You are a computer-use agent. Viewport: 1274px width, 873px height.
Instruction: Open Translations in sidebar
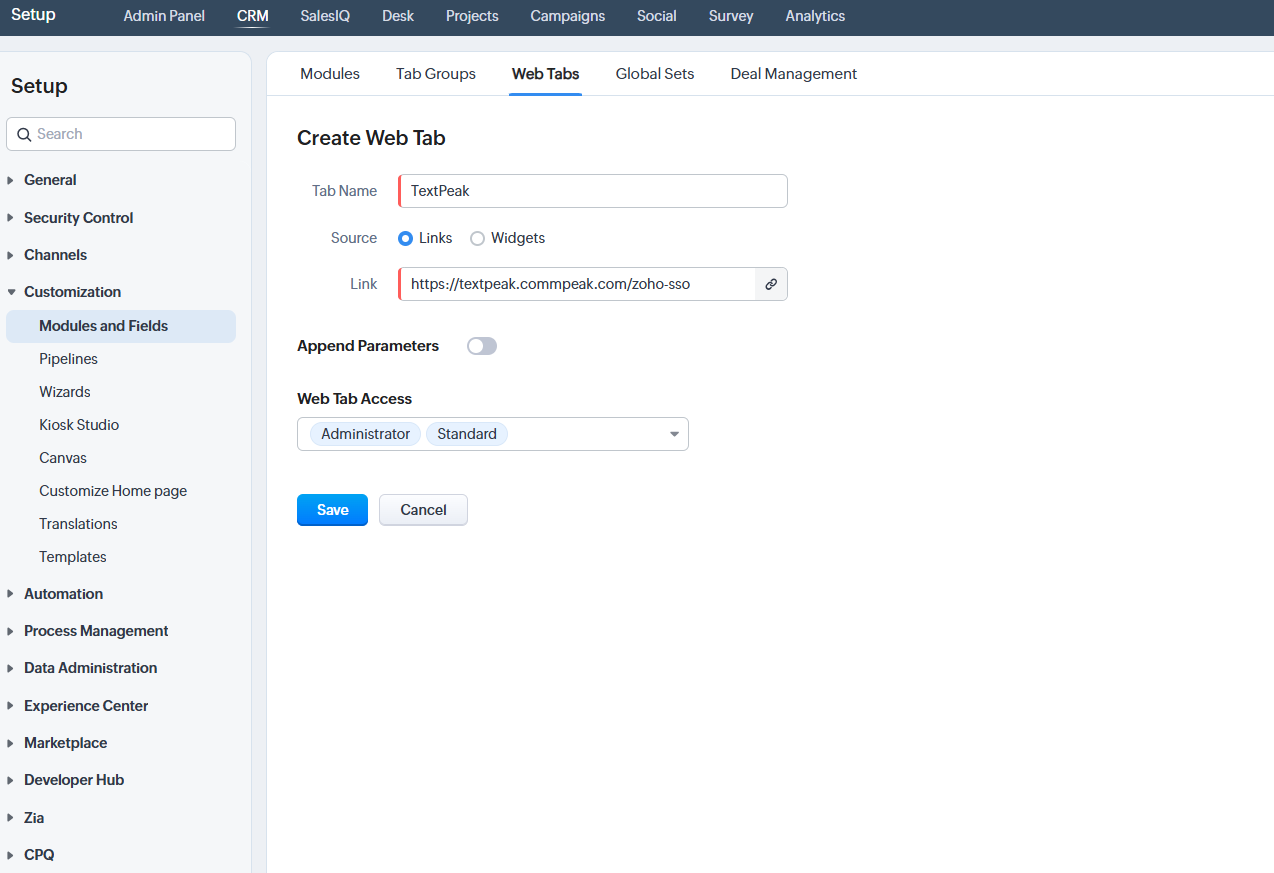click(x=78, y=524)
